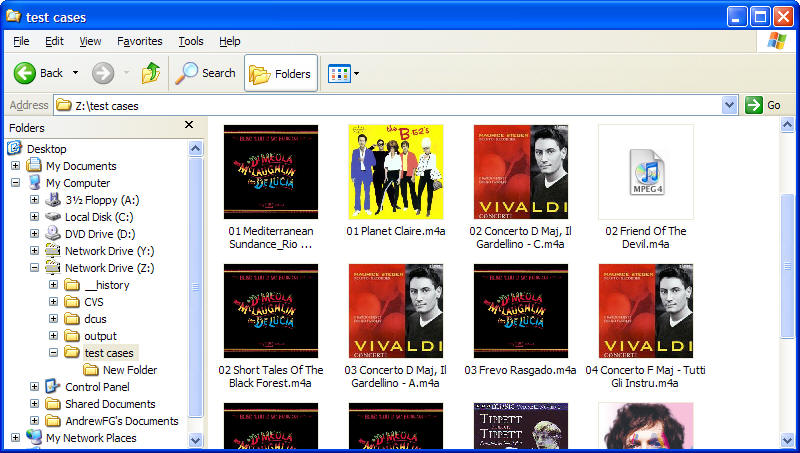The image size is (800, 453).
Task: Open the Address bar dropdown list
Action: pyautogui.click(x=730, y=106)
